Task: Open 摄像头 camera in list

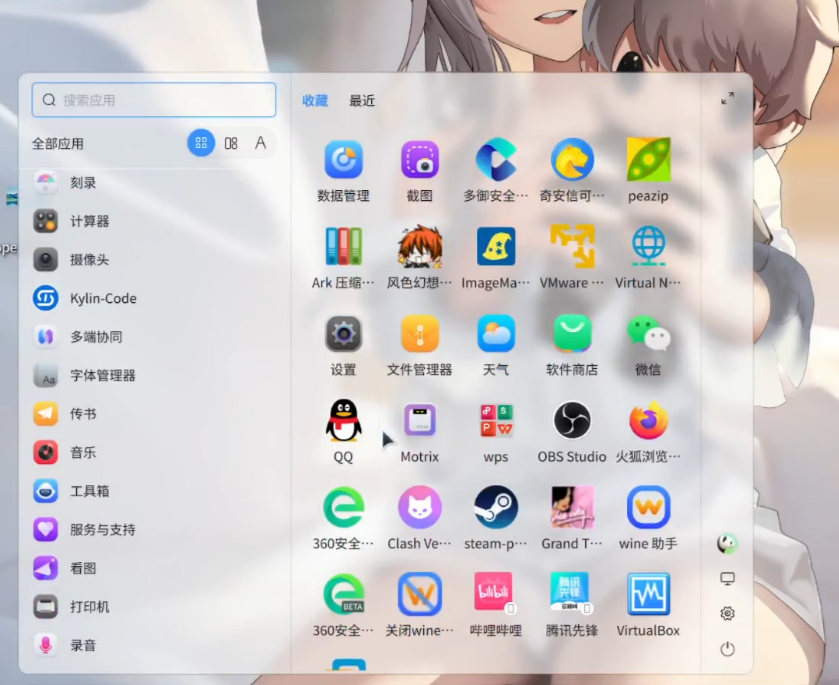Action: point(154,260)
